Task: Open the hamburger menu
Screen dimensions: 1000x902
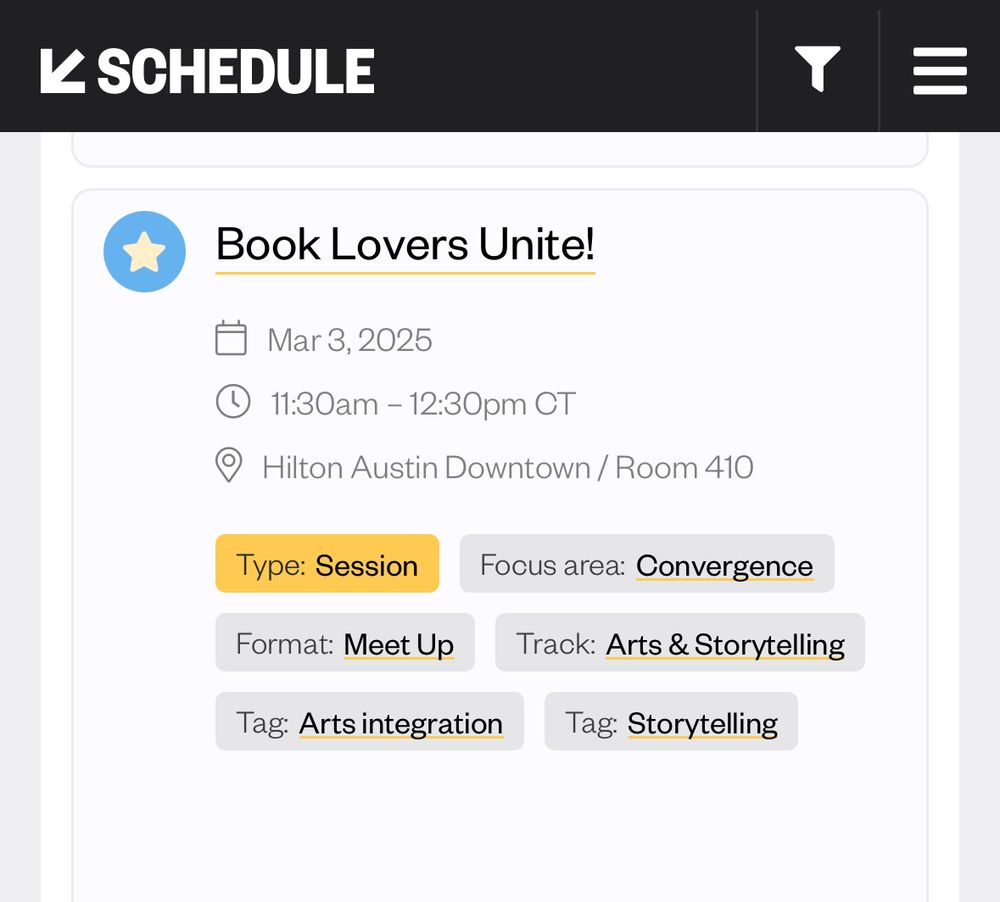Action: [x=940, y=70]
